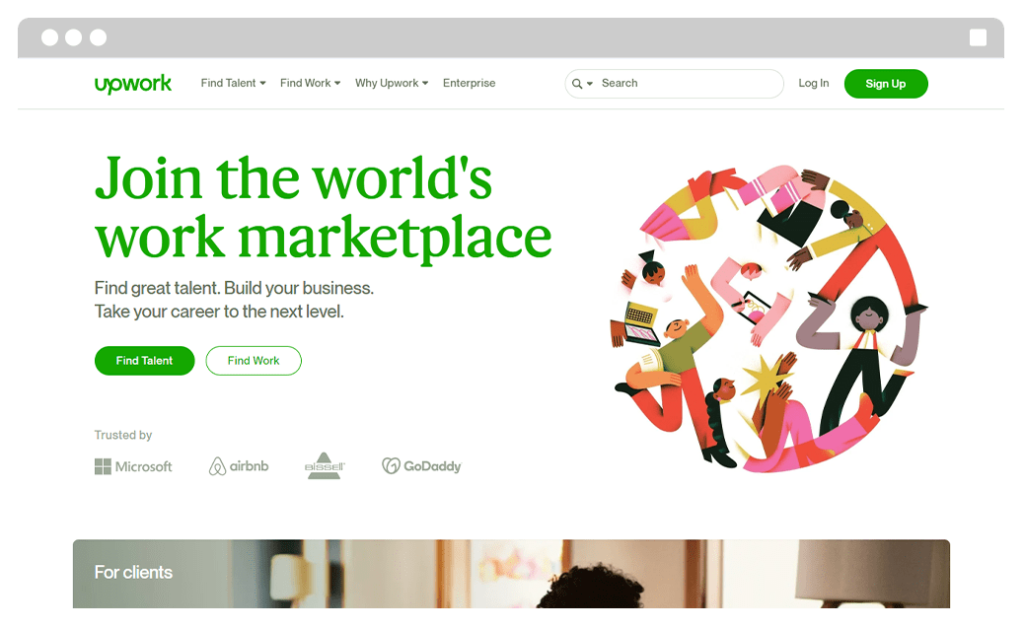1024x628 pixels.
Task: Click the Upwork logo
Action: 133,84
